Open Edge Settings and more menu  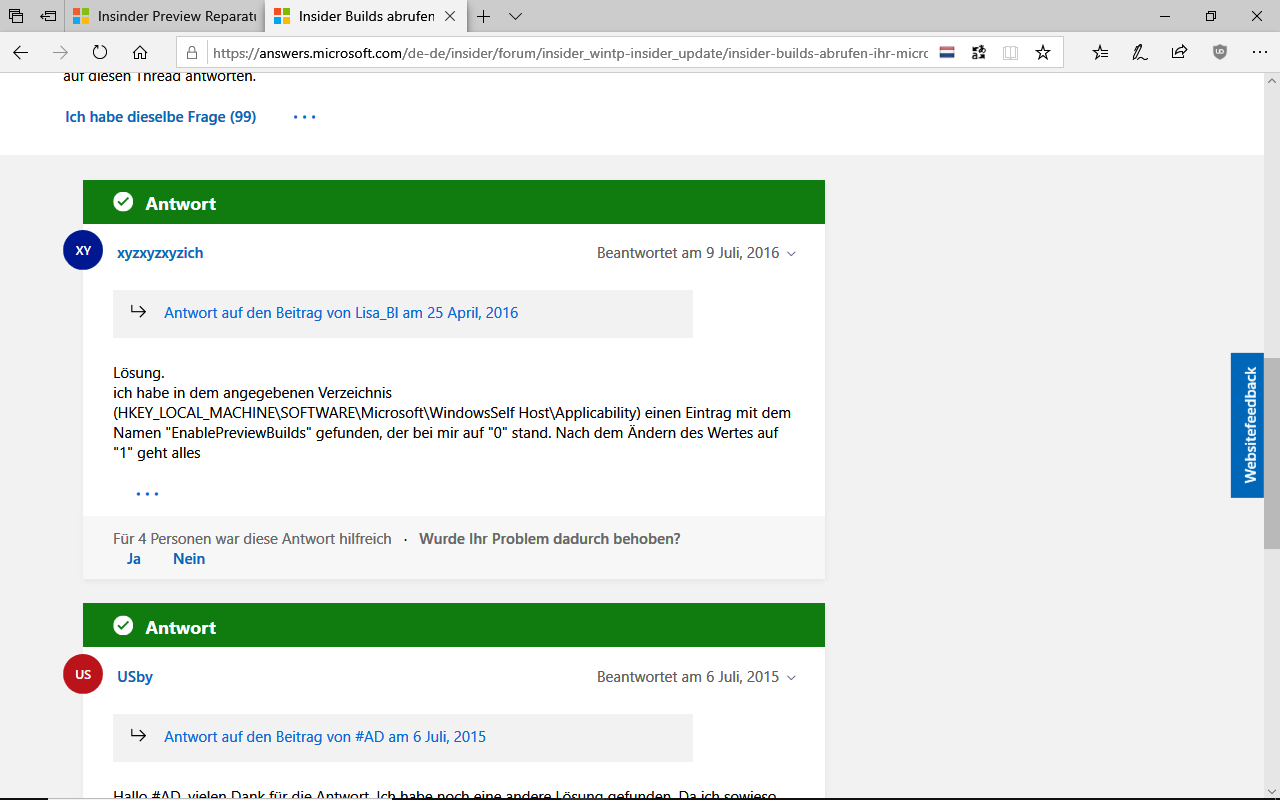click(x=1259, y=52)
